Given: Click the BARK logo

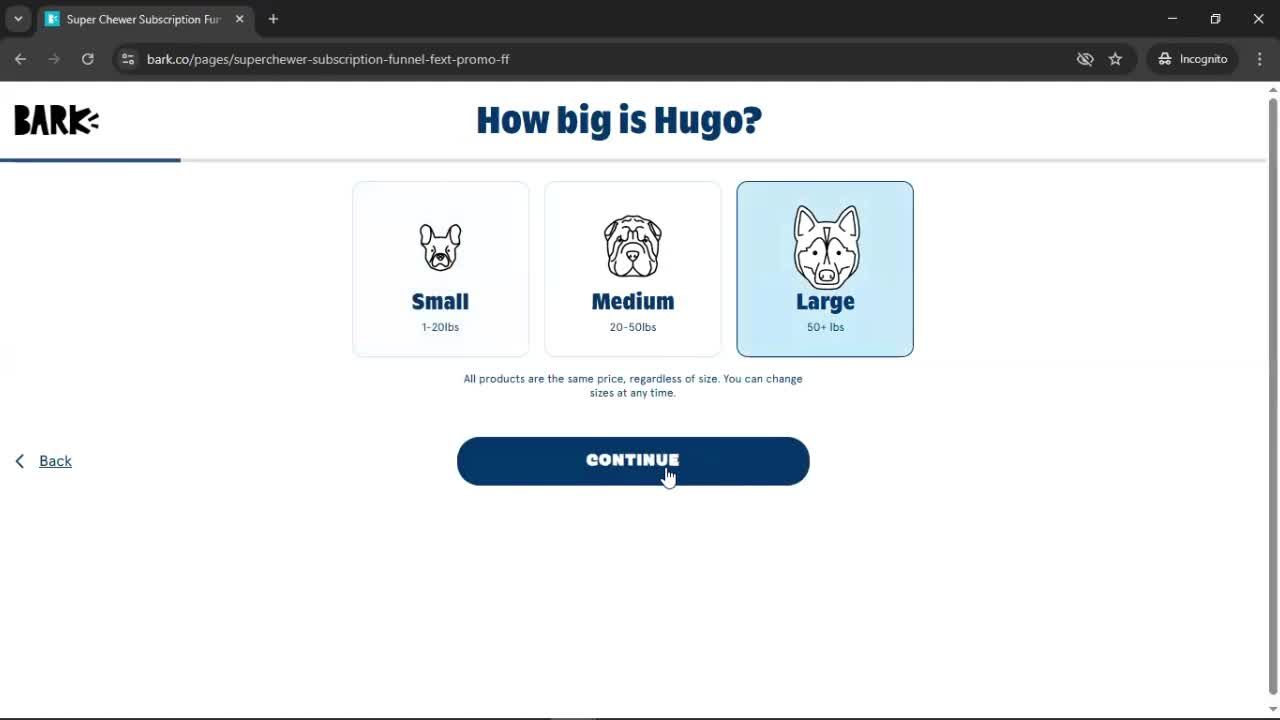Looking at the screenshot, I should coord(56,120).
